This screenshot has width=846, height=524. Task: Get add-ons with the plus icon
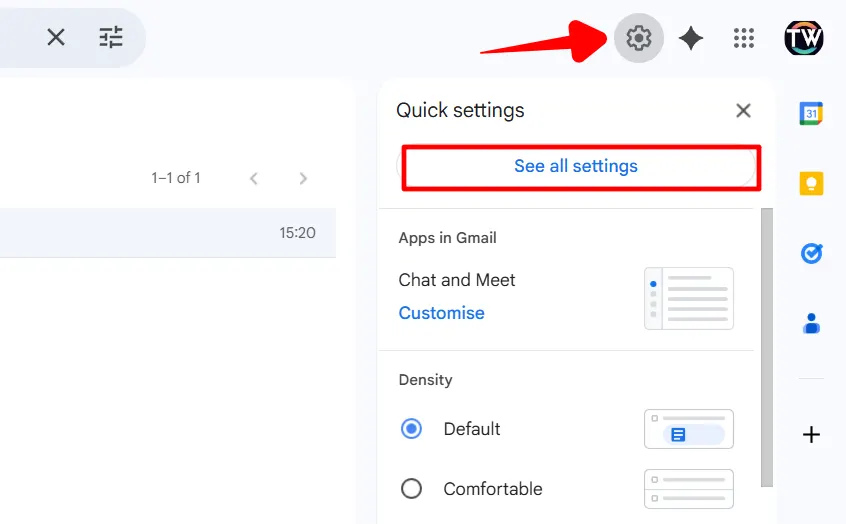811,434
